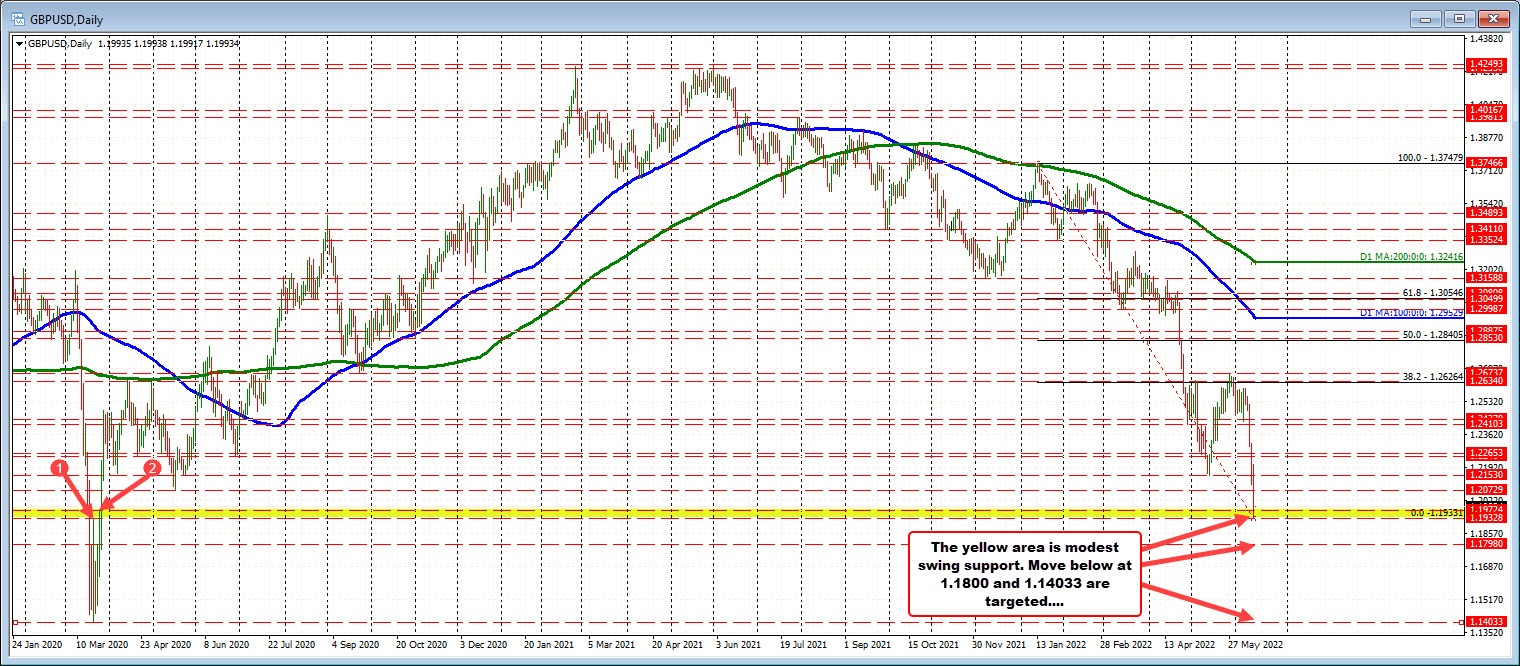Click the 19 Jul 2021 date label
Image resolution: width=1520 pixels, height=666 pixels.
(x=804, y=646)
